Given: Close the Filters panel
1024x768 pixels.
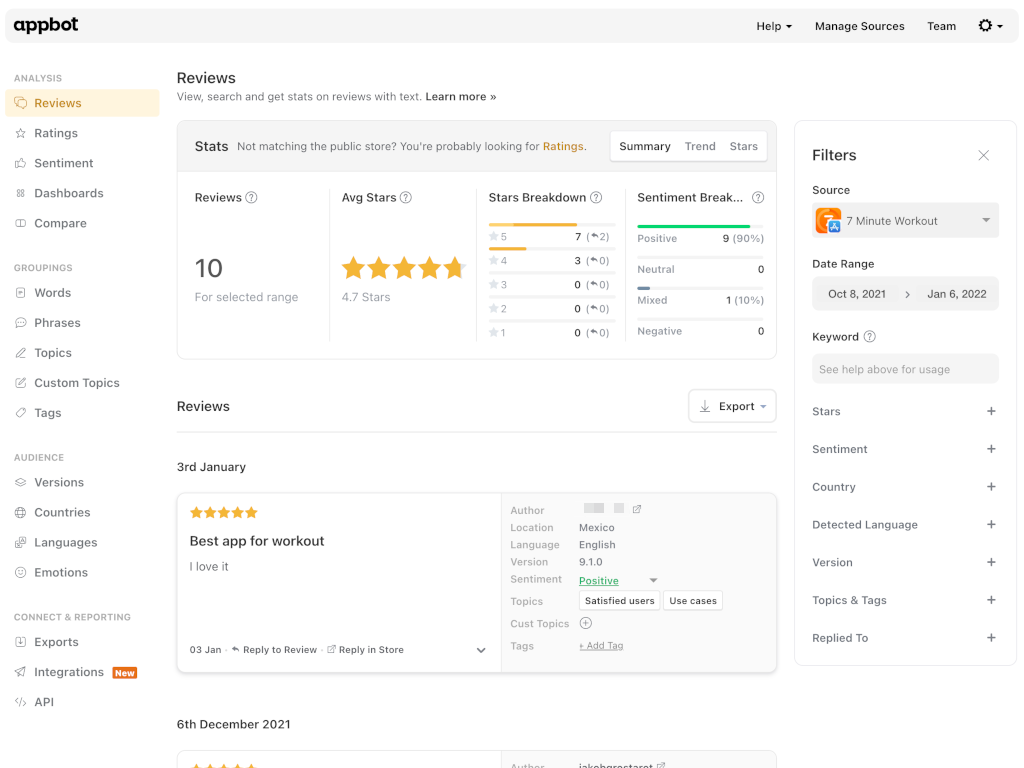Looking at the screenshot, I should click(983, 155).
